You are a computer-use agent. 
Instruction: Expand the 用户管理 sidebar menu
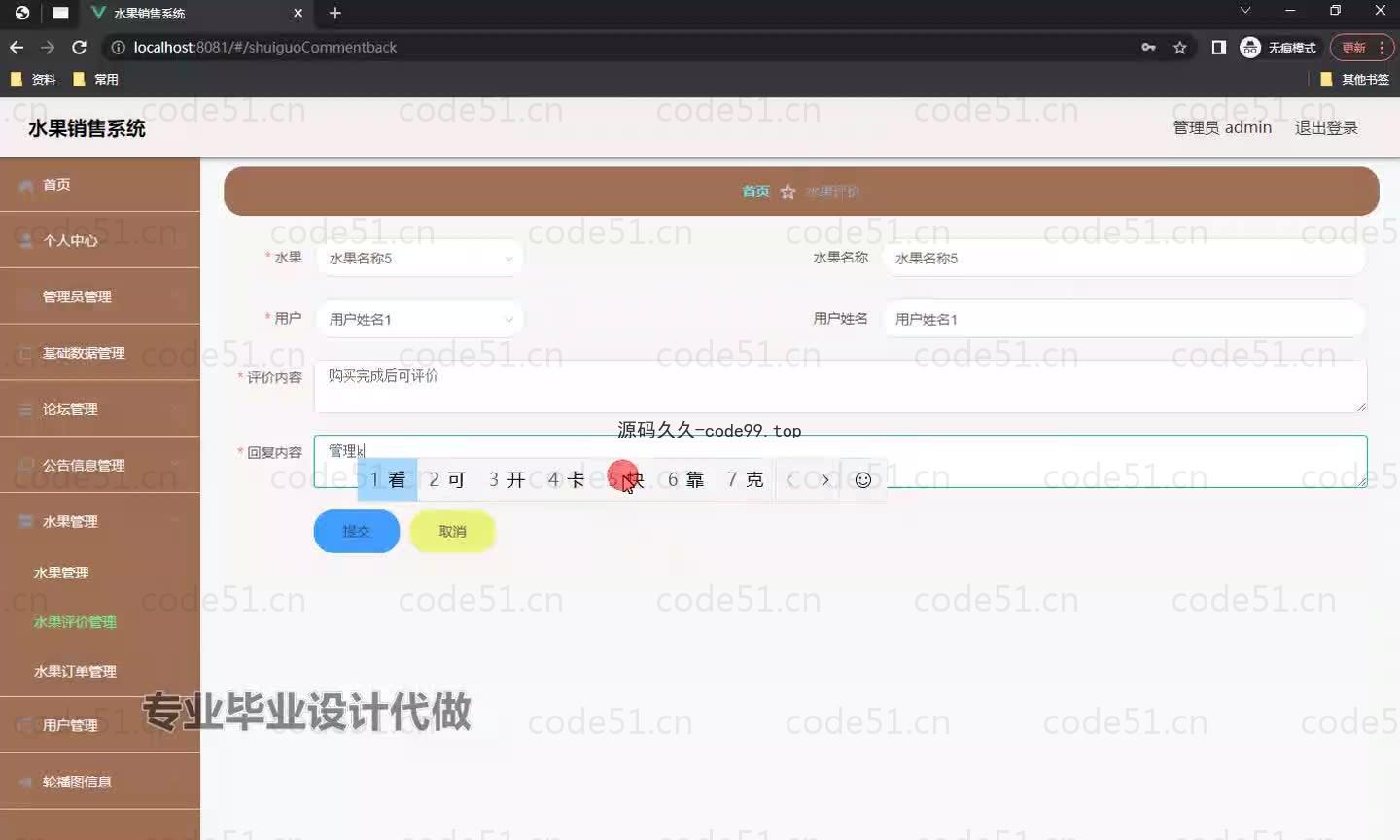(x=100, y=725)
